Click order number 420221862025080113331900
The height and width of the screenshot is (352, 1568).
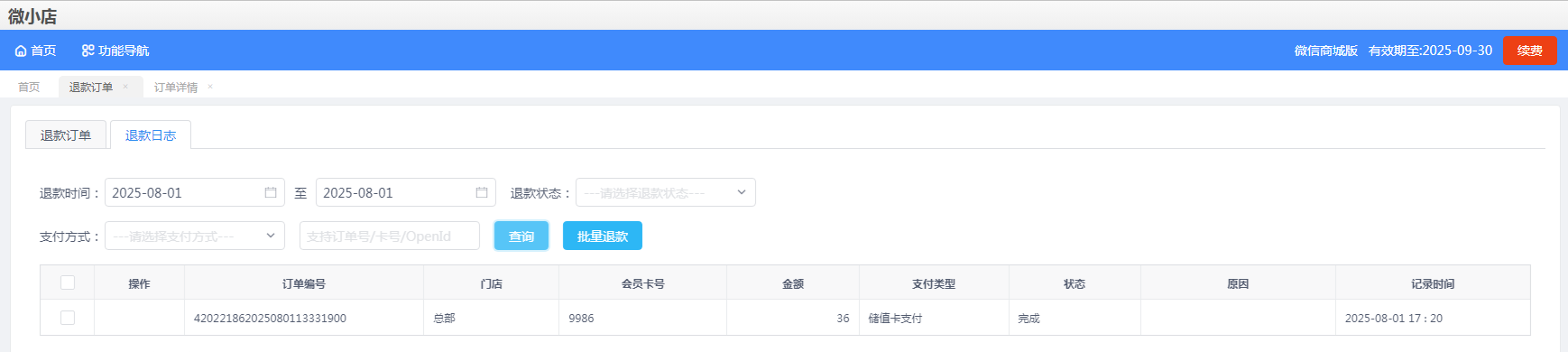pyautogui.click(x=270, y=318)
